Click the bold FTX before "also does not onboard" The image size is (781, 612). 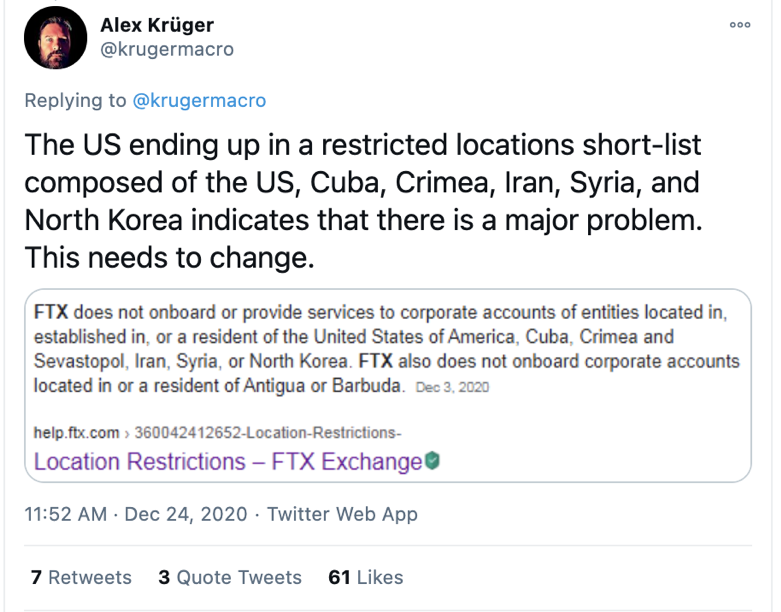click(376, 361)
